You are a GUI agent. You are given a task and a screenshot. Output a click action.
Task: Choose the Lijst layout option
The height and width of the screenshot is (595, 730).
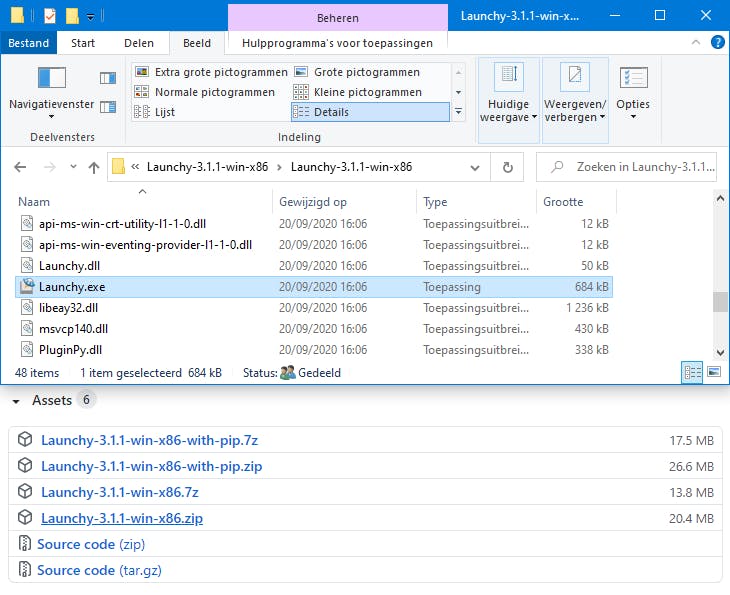pyautogui.click(x=164, y=112)
